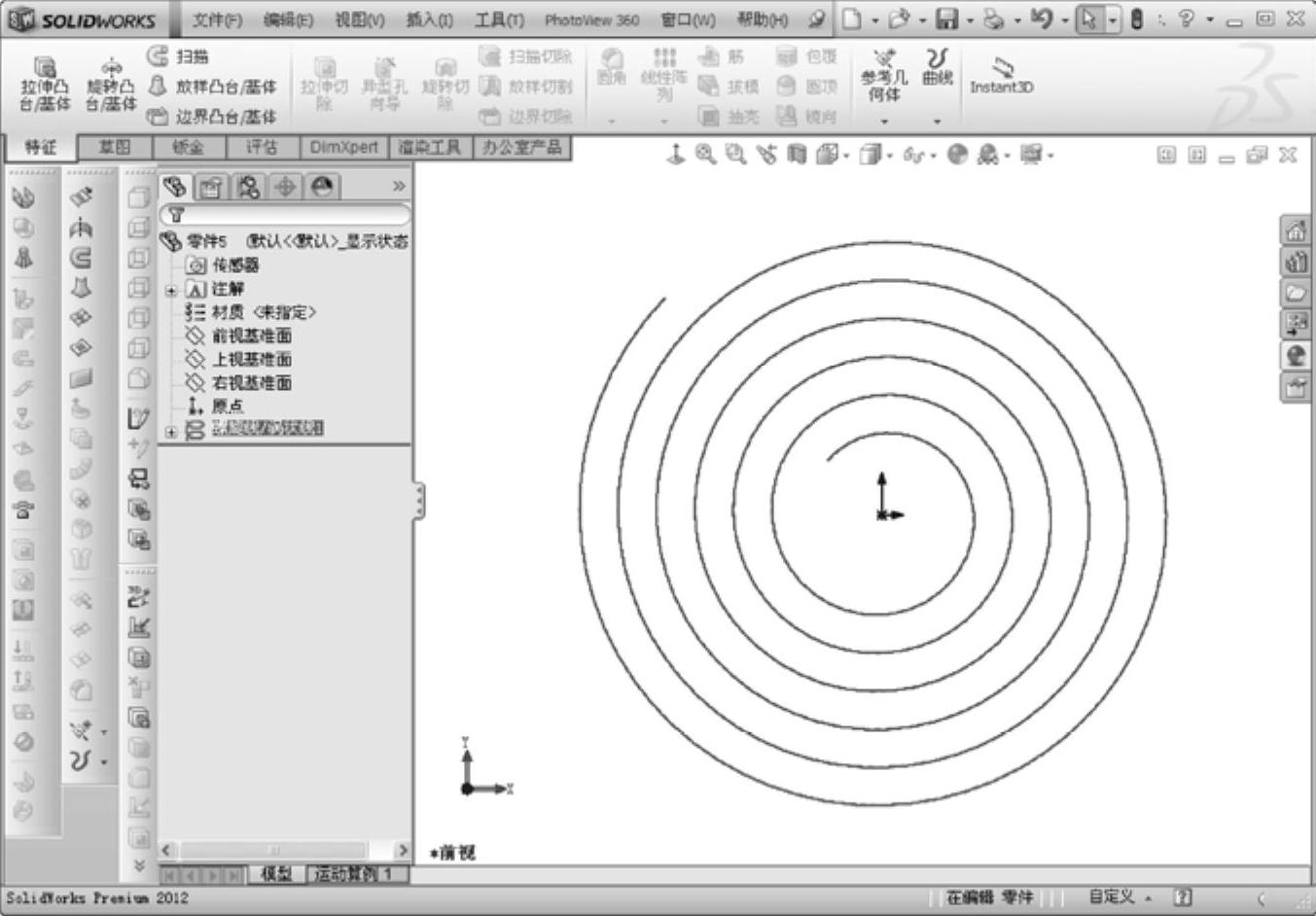This screenshot has width=1316, height=916.
Task: Click the Print icon
Action: coord(993,18)
